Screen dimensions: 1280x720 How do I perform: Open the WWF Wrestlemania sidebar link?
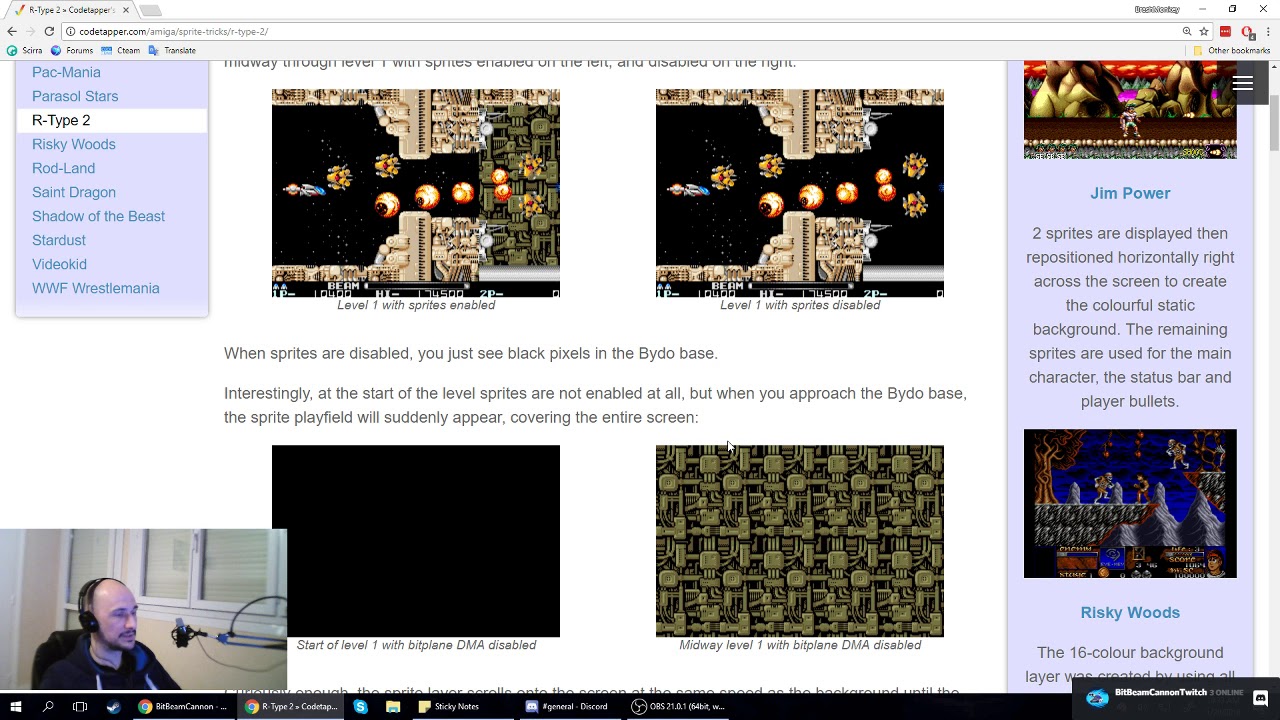96,288
